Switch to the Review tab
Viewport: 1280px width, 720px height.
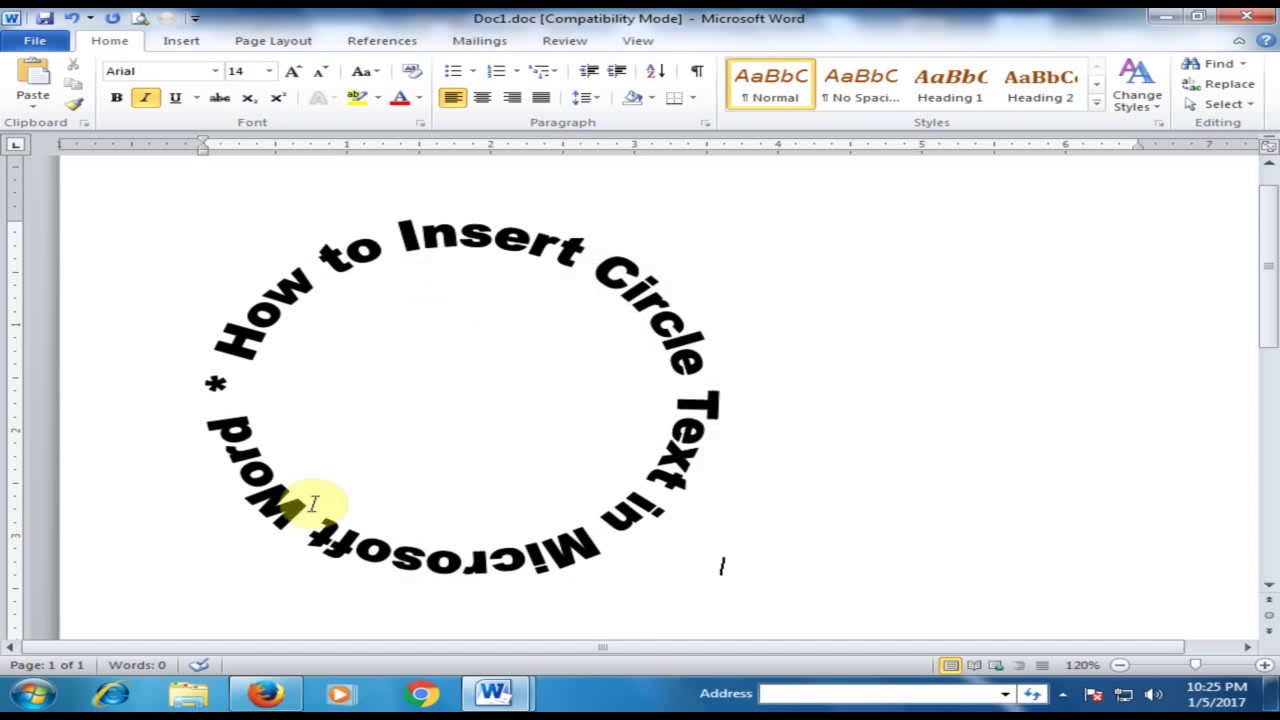565,41
